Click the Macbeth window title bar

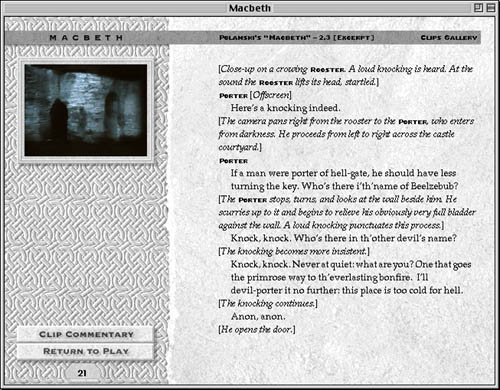click(250, 8)
